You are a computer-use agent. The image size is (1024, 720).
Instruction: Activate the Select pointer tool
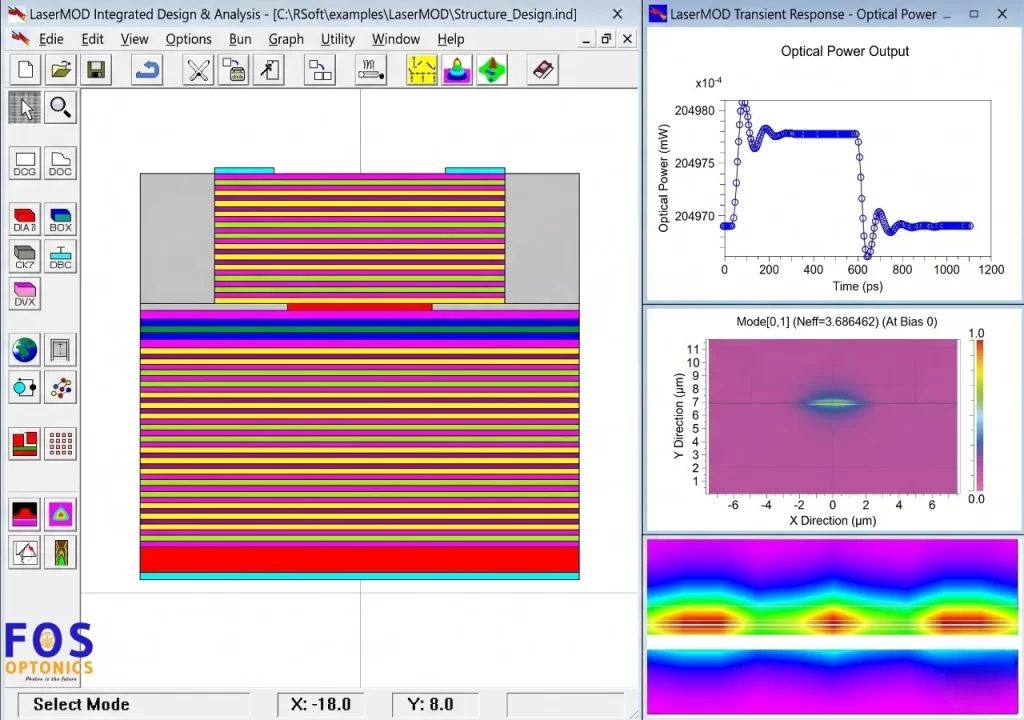[x=25, y=108]
